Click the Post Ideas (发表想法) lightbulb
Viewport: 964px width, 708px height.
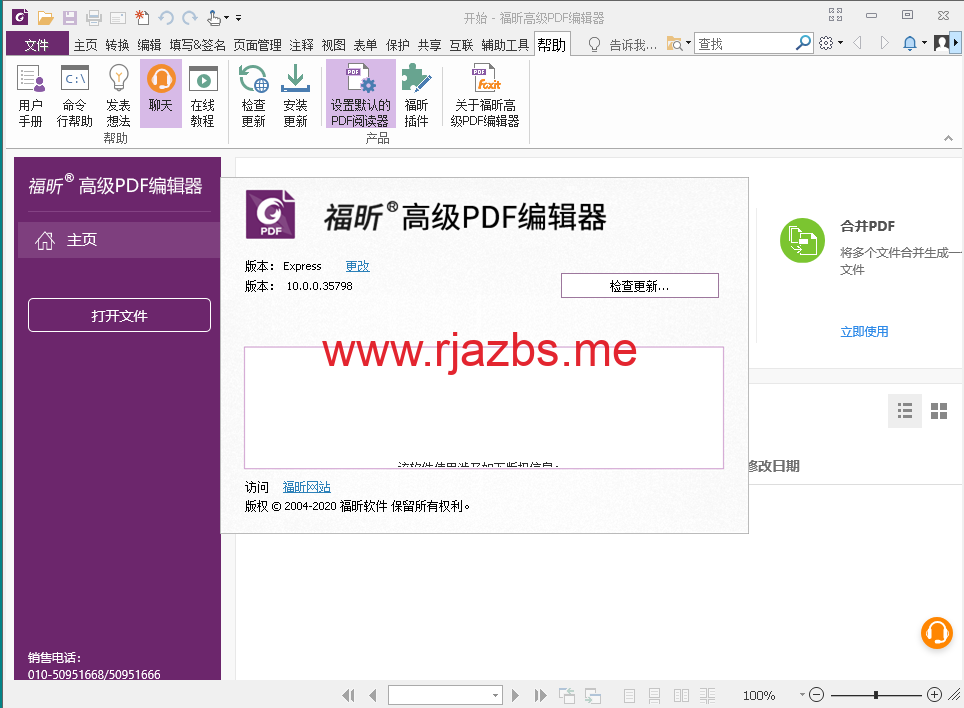[x=118, y=95]
